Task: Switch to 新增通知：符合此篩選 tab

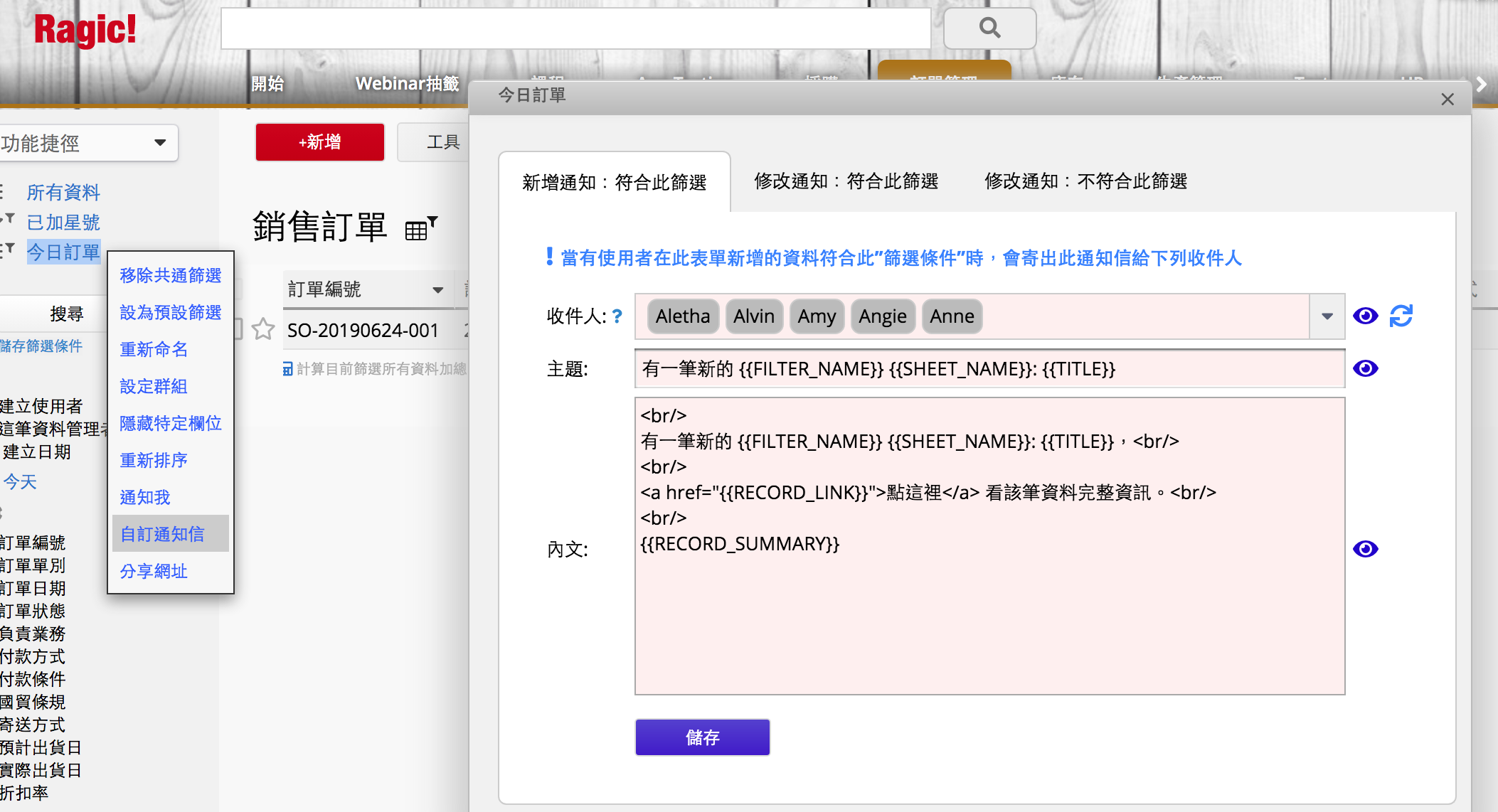Action: [615, 182]
